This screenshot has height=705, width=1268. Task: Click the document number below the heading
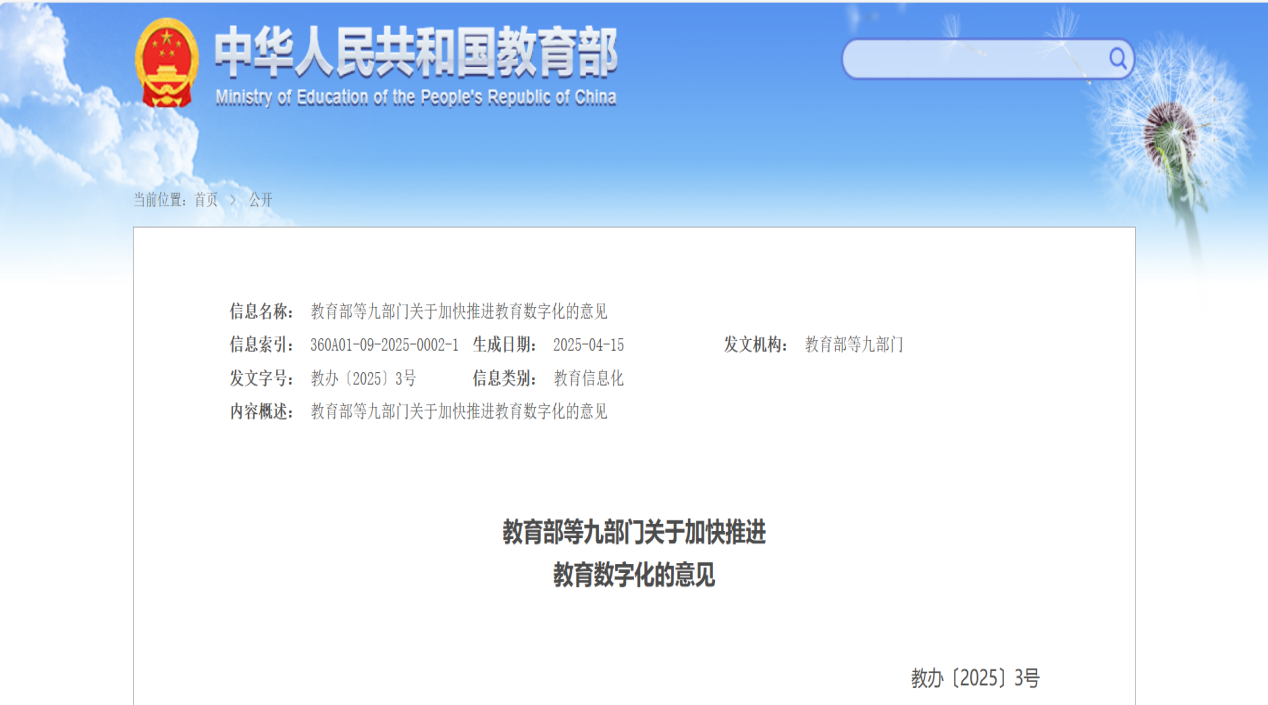pyautogui.click(x=975, y=679)
